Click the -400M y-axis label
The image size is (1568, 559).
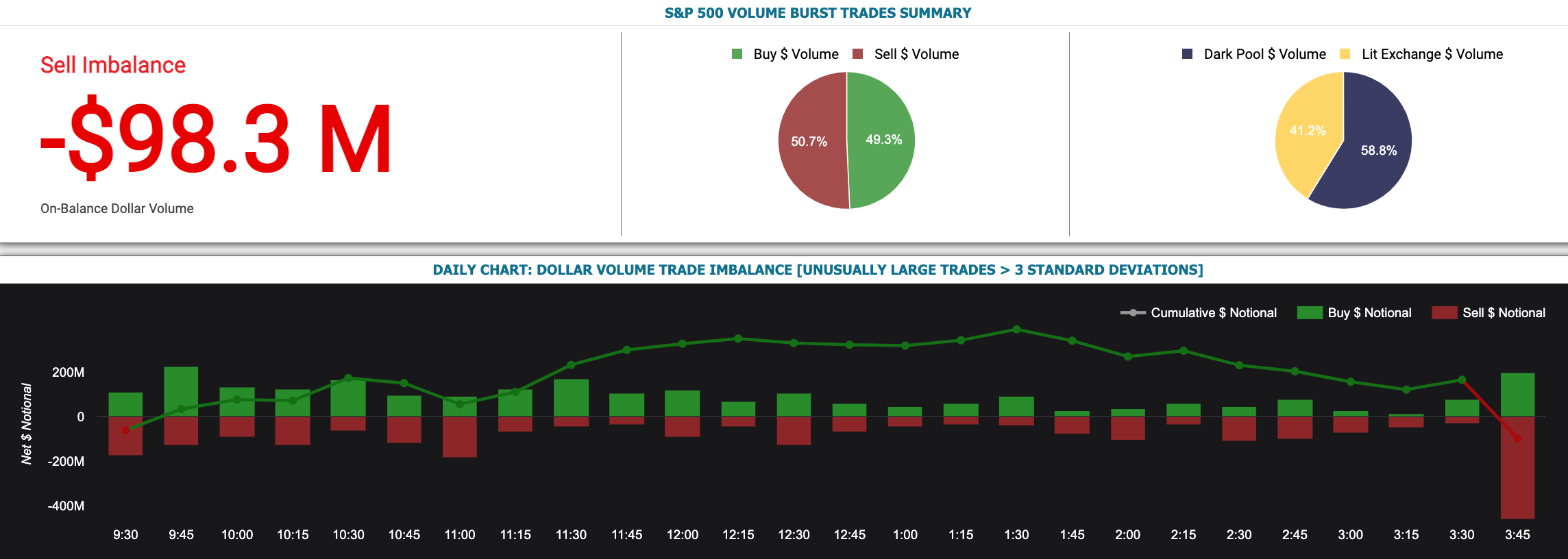(x=66, y=506)
